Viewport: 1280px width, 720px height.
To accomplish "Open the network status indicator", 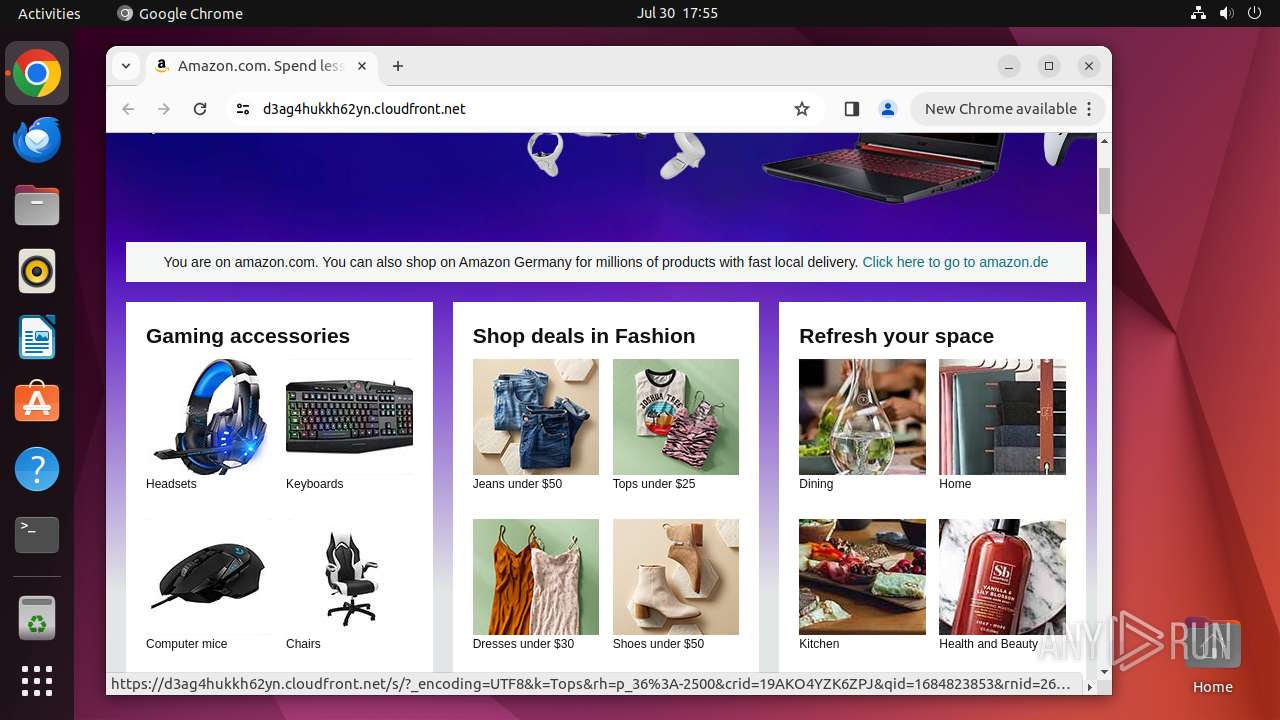I will [x=1199, y=13].
